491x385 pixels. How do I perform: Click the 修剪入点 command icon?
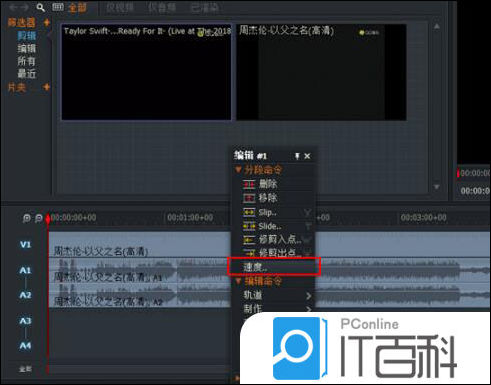click(x=249, y=240)
